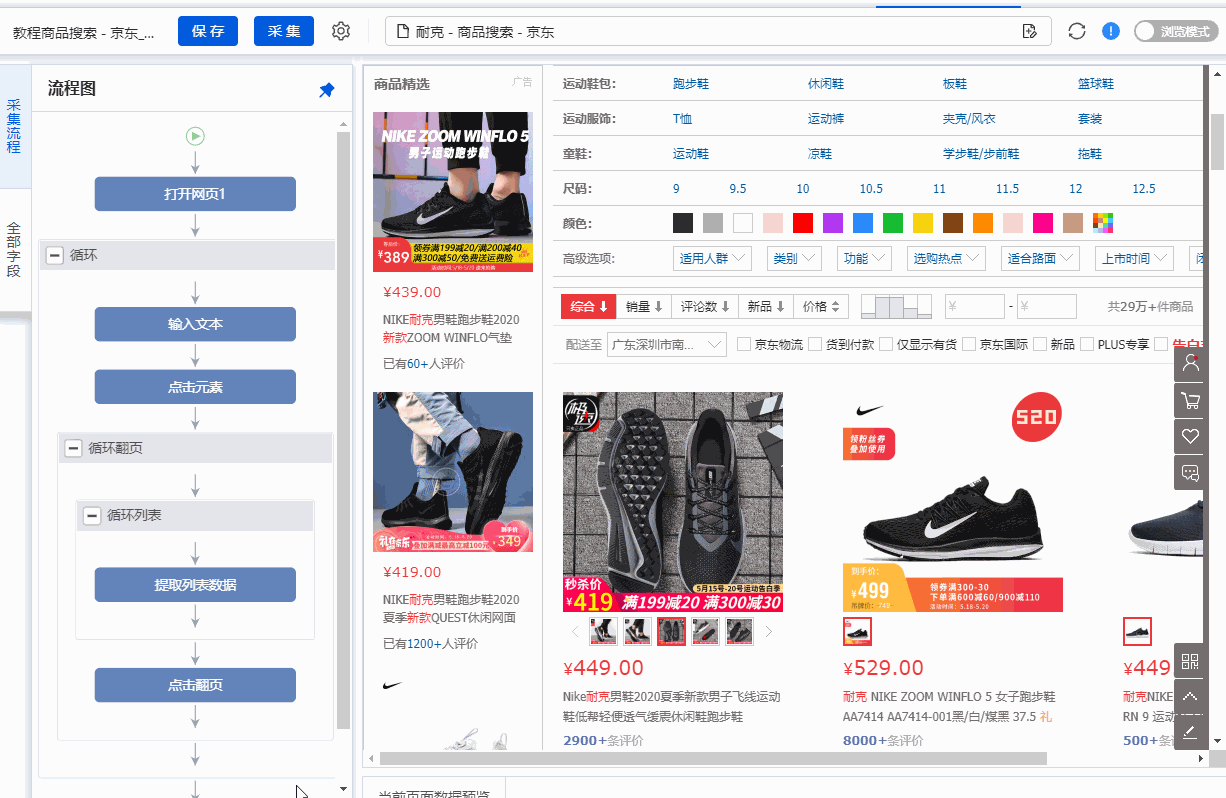Collapse the 循环列表 node

tap(92, 516)
